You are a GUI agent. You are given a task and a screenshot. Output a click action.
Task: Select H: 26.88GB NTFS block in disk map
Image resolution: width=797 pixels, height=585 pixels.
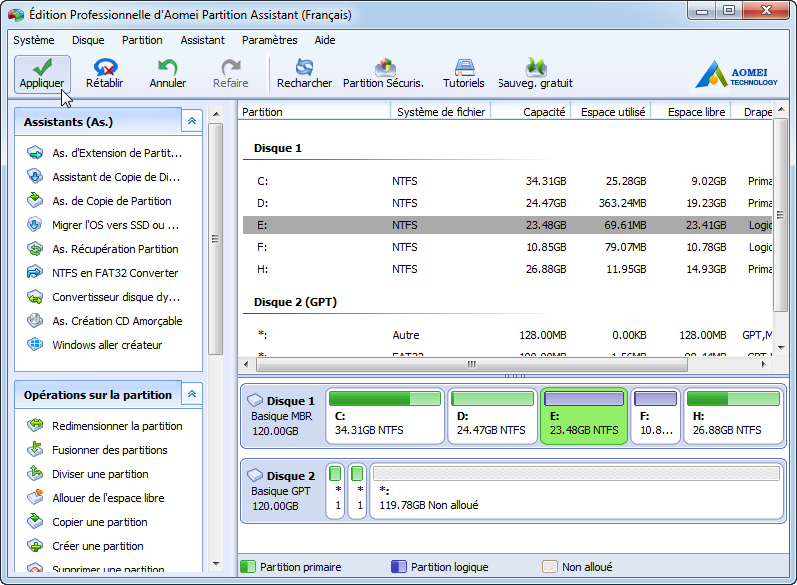[x=733, y=416]
